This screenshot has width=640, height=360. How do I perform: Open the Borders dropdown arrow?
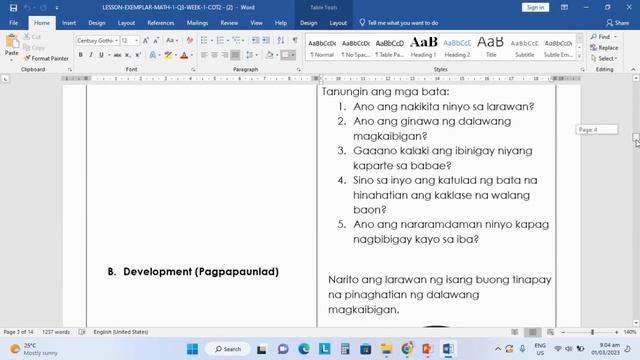click(293, 55)
